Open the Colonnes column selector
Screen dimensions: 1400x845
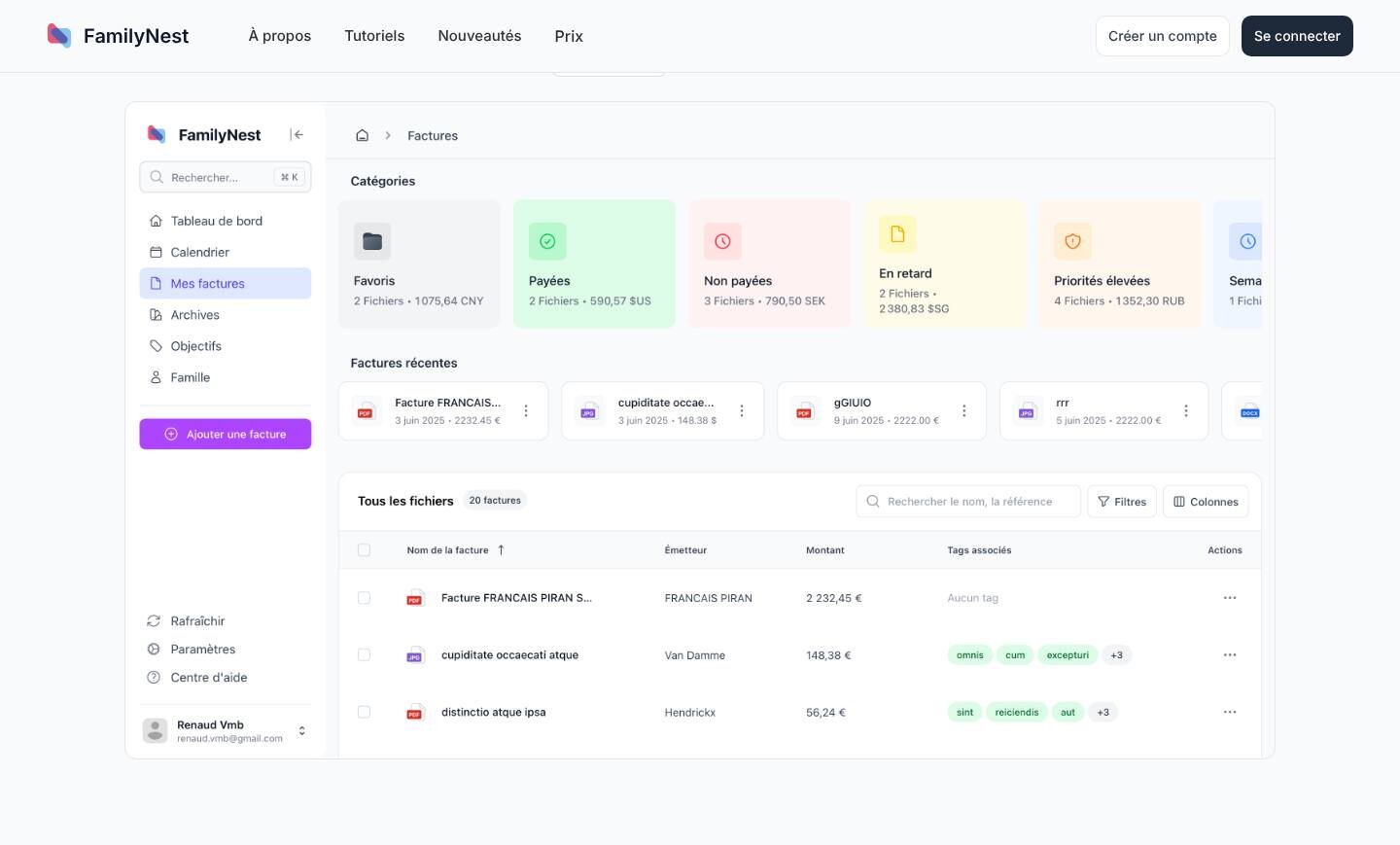pos(1206,502)
